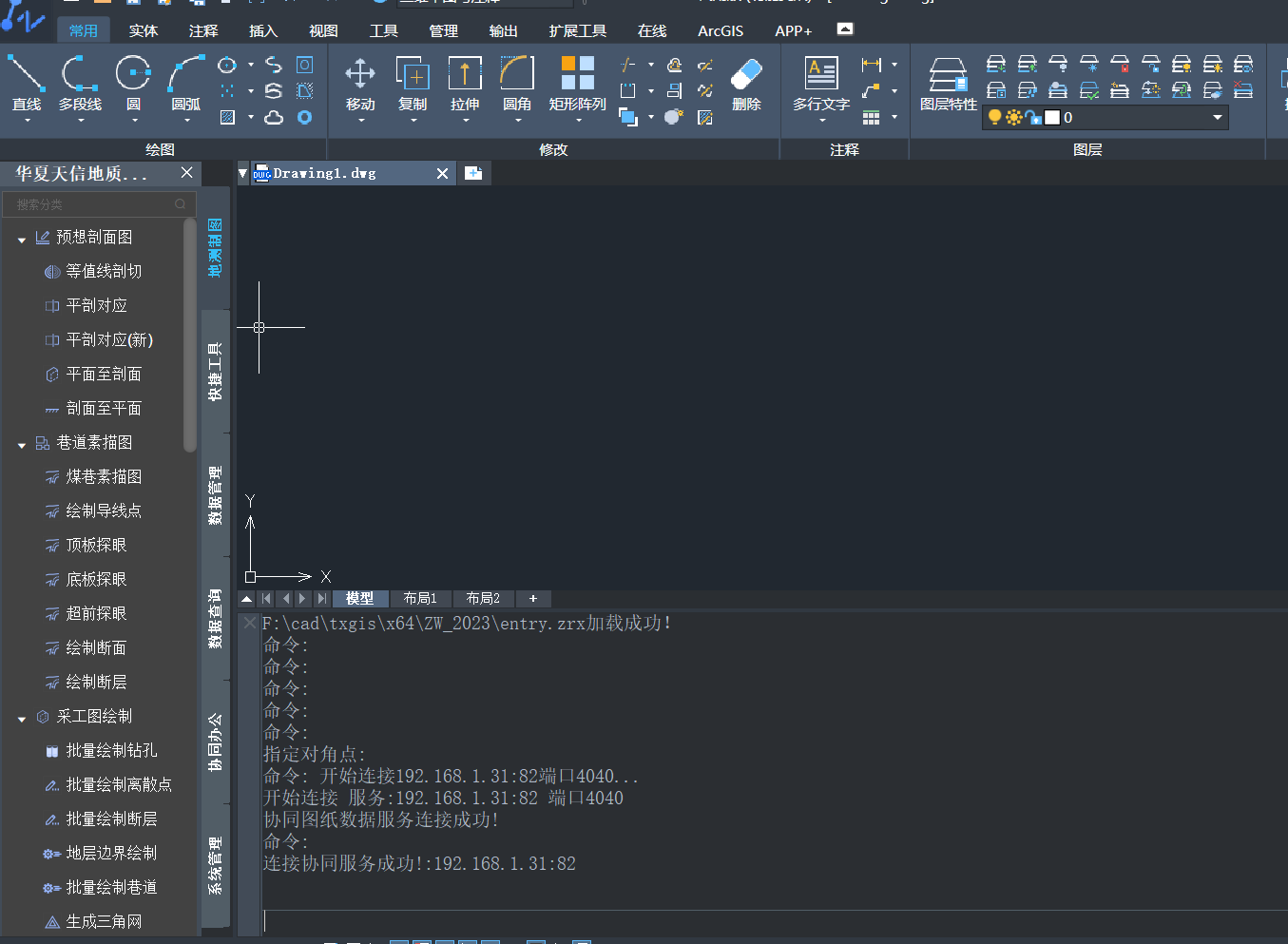Open 图层特性 layer properties manager
This screenshot has width=1288, height=944.
tap(949, 83)
